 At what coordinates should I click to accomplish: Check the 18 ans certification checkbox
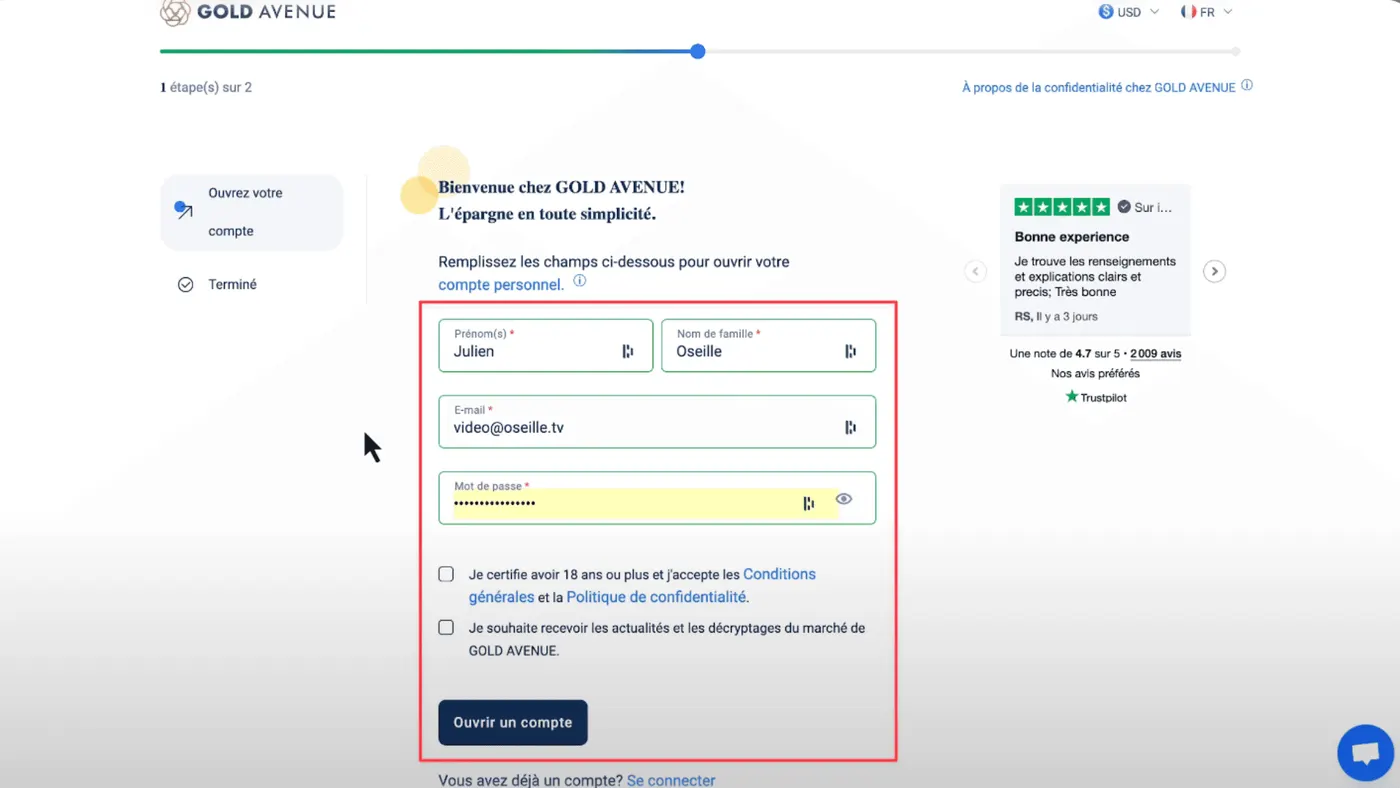coord(446,574)
